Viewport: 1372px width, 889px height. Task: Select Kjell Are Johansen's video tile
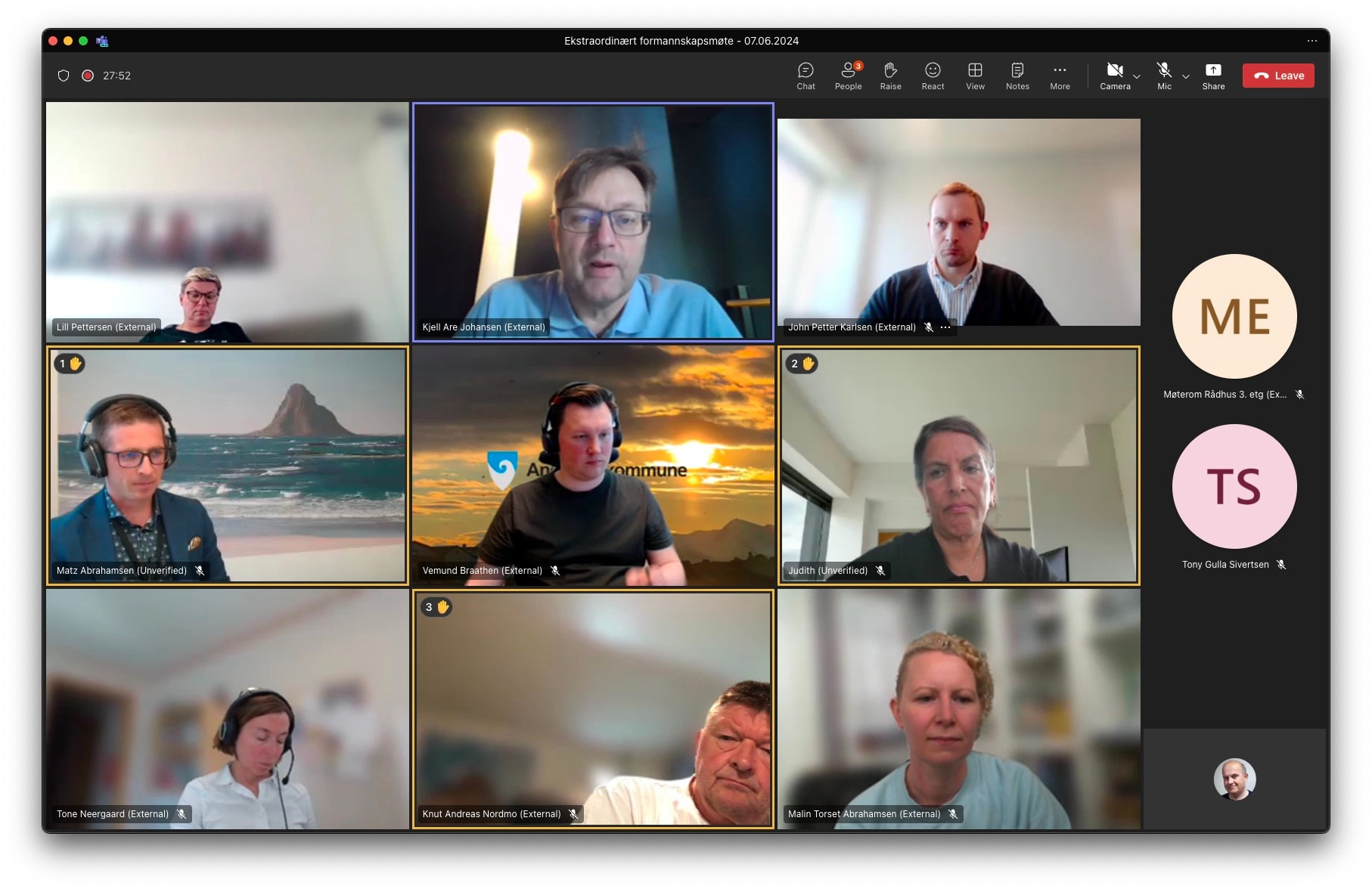(593, 222)
